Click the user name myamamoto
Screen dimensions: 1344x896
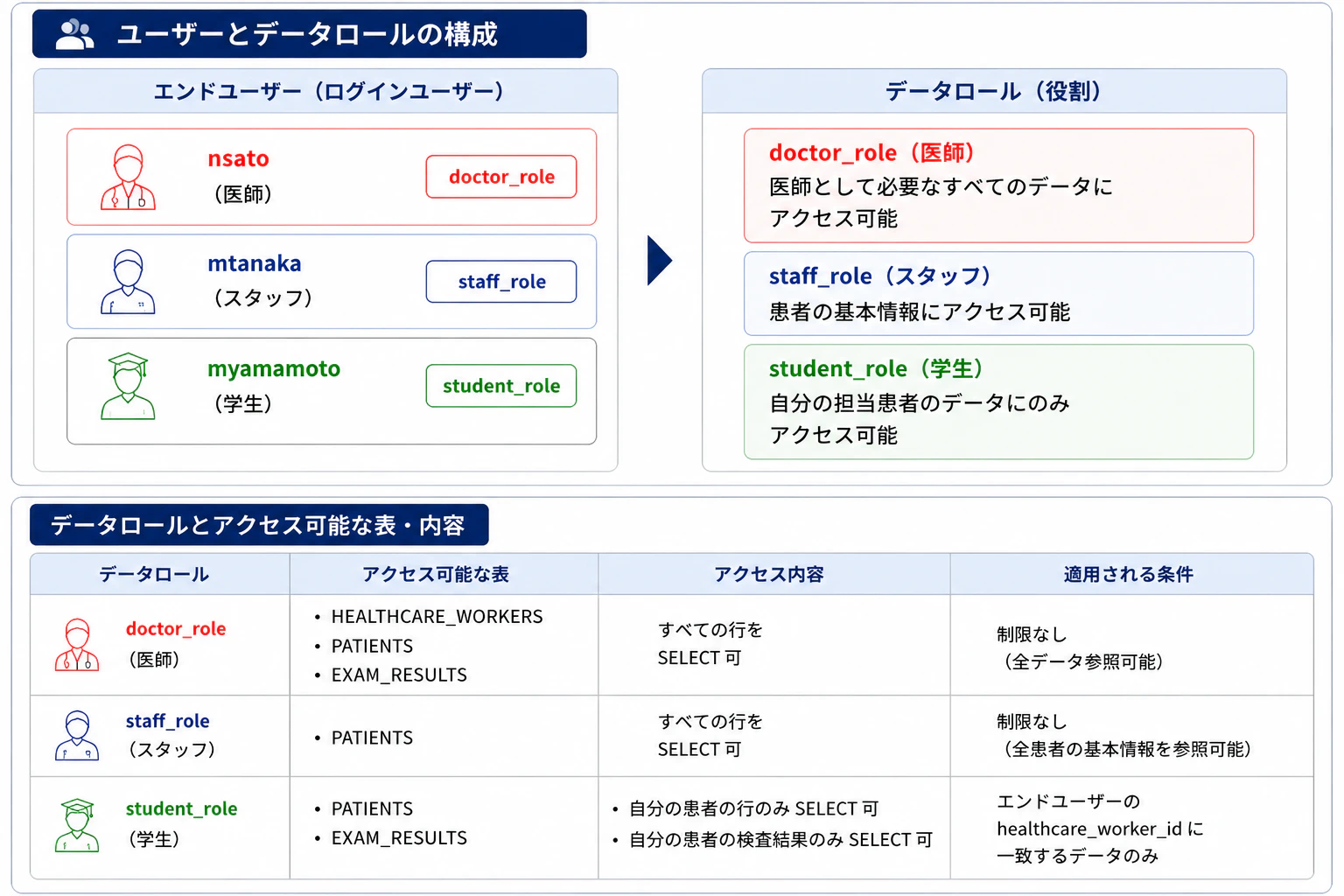(x=274, y=369)
